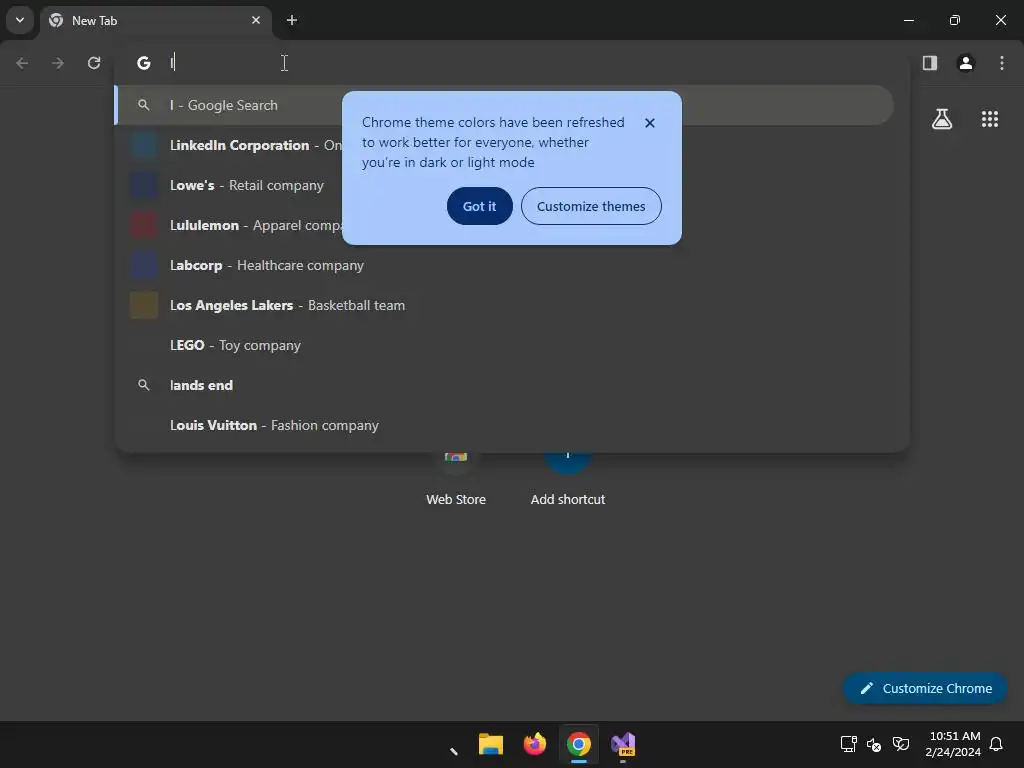Image resolution: width=1024 pixels, height=768 pixels.
Task: Click the Los Angeles Lakers thumbnail
Action: click(144, 305)
